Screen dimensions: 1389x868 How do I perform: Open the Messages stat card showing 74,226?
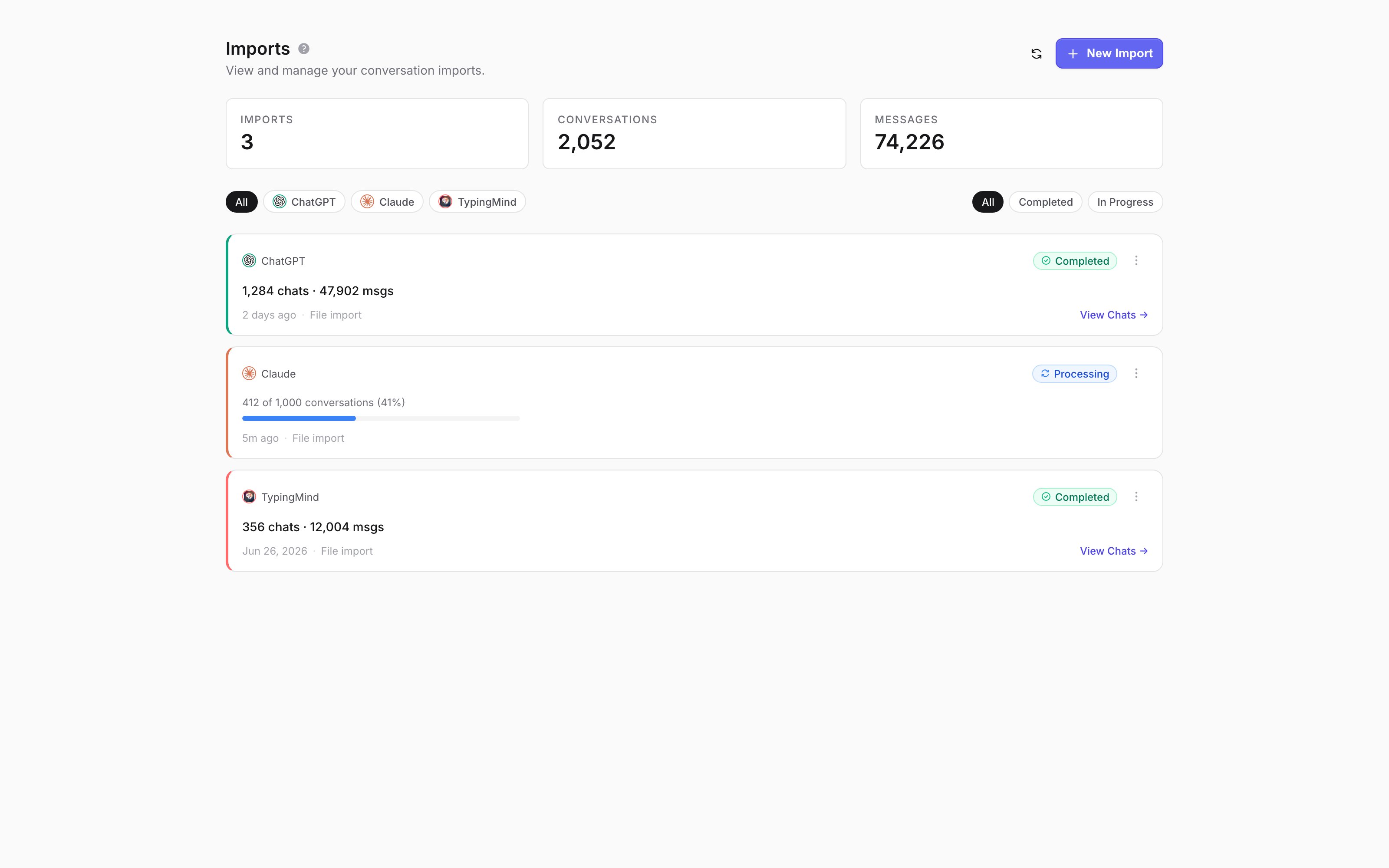point(1011,134)
